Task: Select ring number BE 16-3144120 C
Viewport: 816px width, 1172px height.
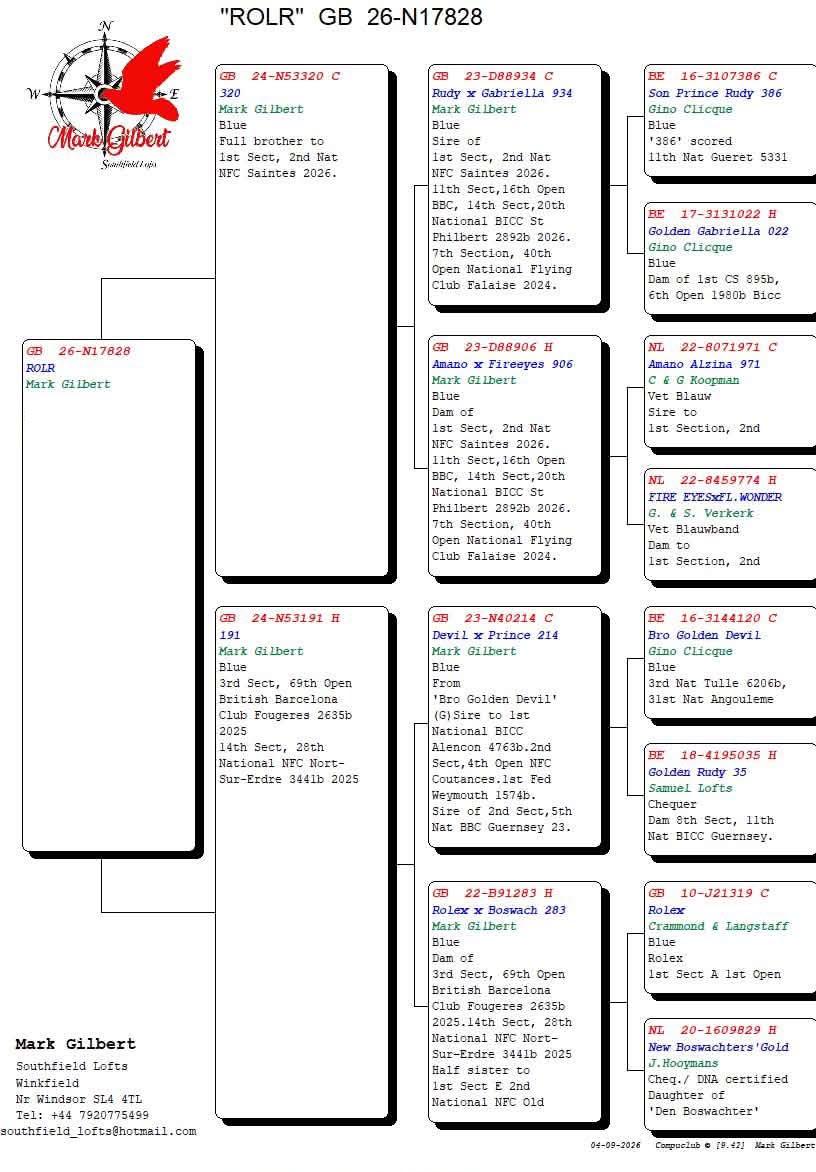Action: (x=713, y=618)
